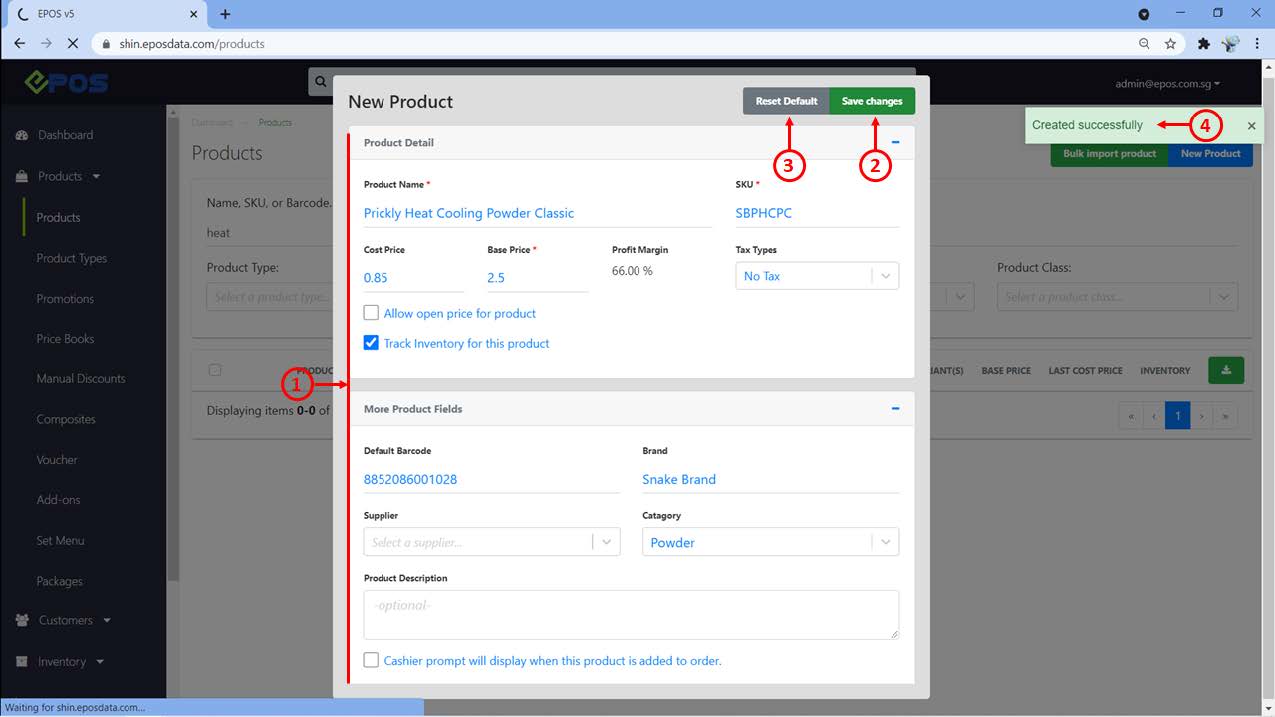Collapse the Product Detail section

(895, 142)
